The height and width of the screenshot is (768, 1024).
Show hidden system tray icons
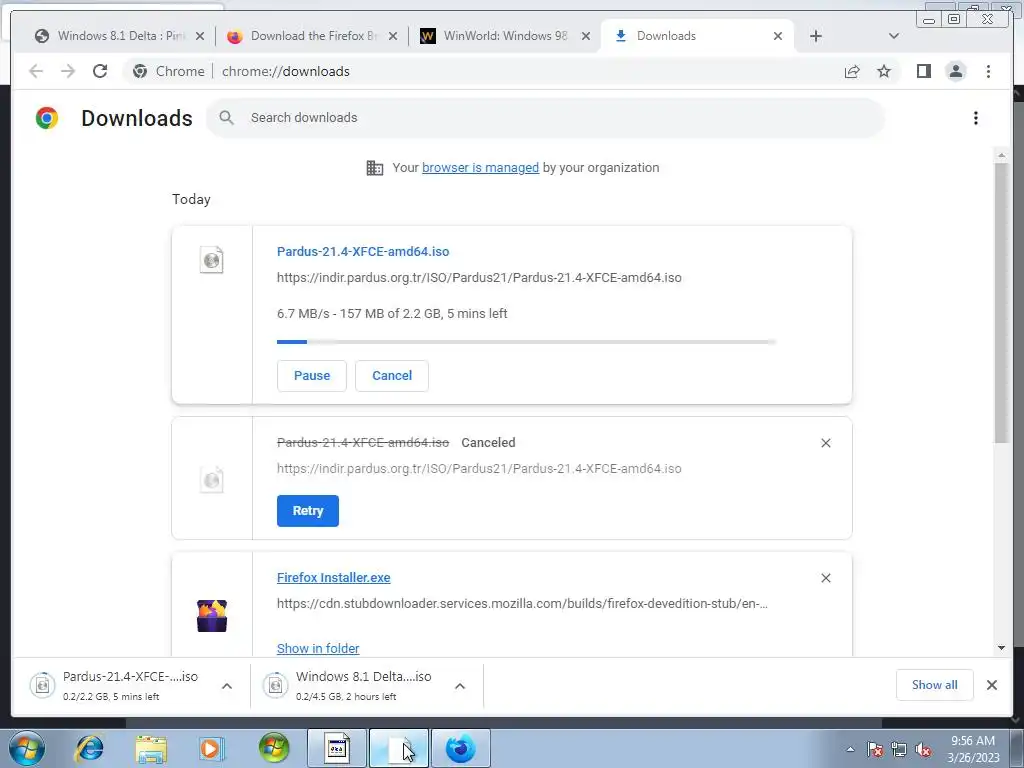pos(850,749)
